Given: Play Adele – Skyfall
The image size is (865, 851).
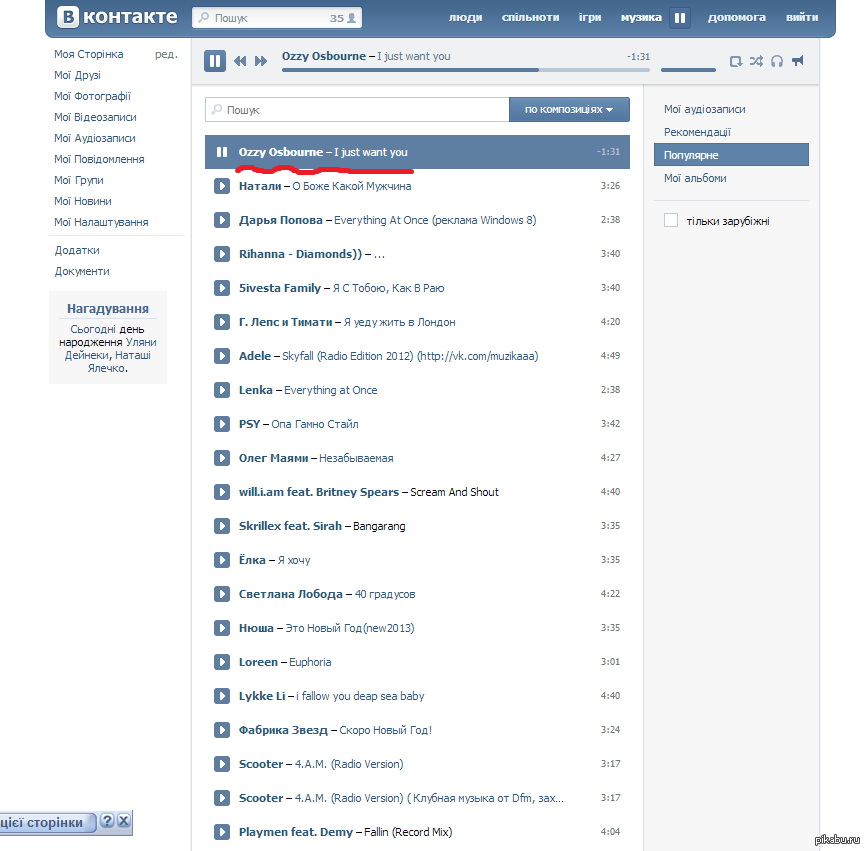Looking at the screenshot, I should pos(222,356).
